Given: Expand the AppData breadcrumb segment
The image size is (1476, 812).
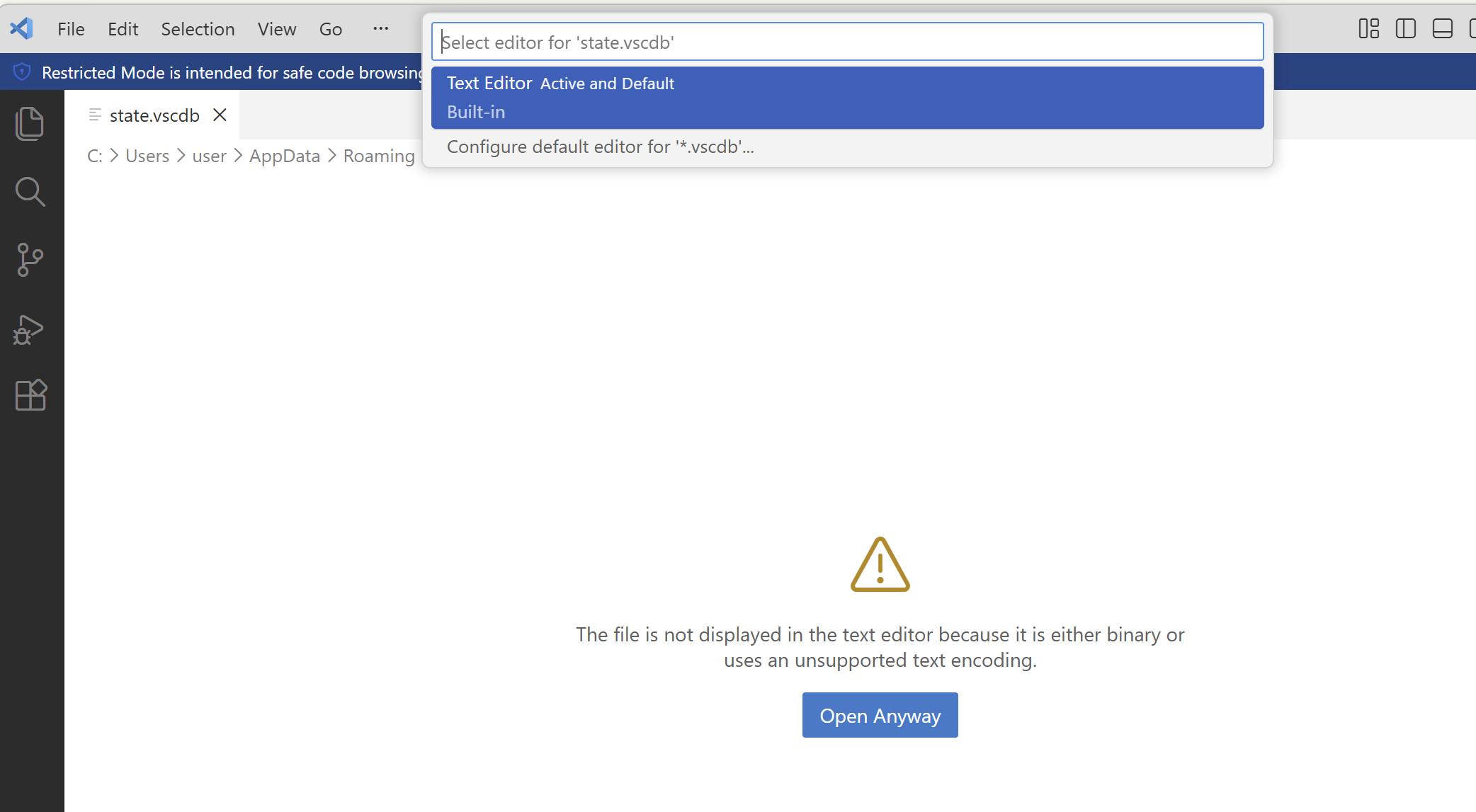Looking at the screenshot, I should pos(284,156).
